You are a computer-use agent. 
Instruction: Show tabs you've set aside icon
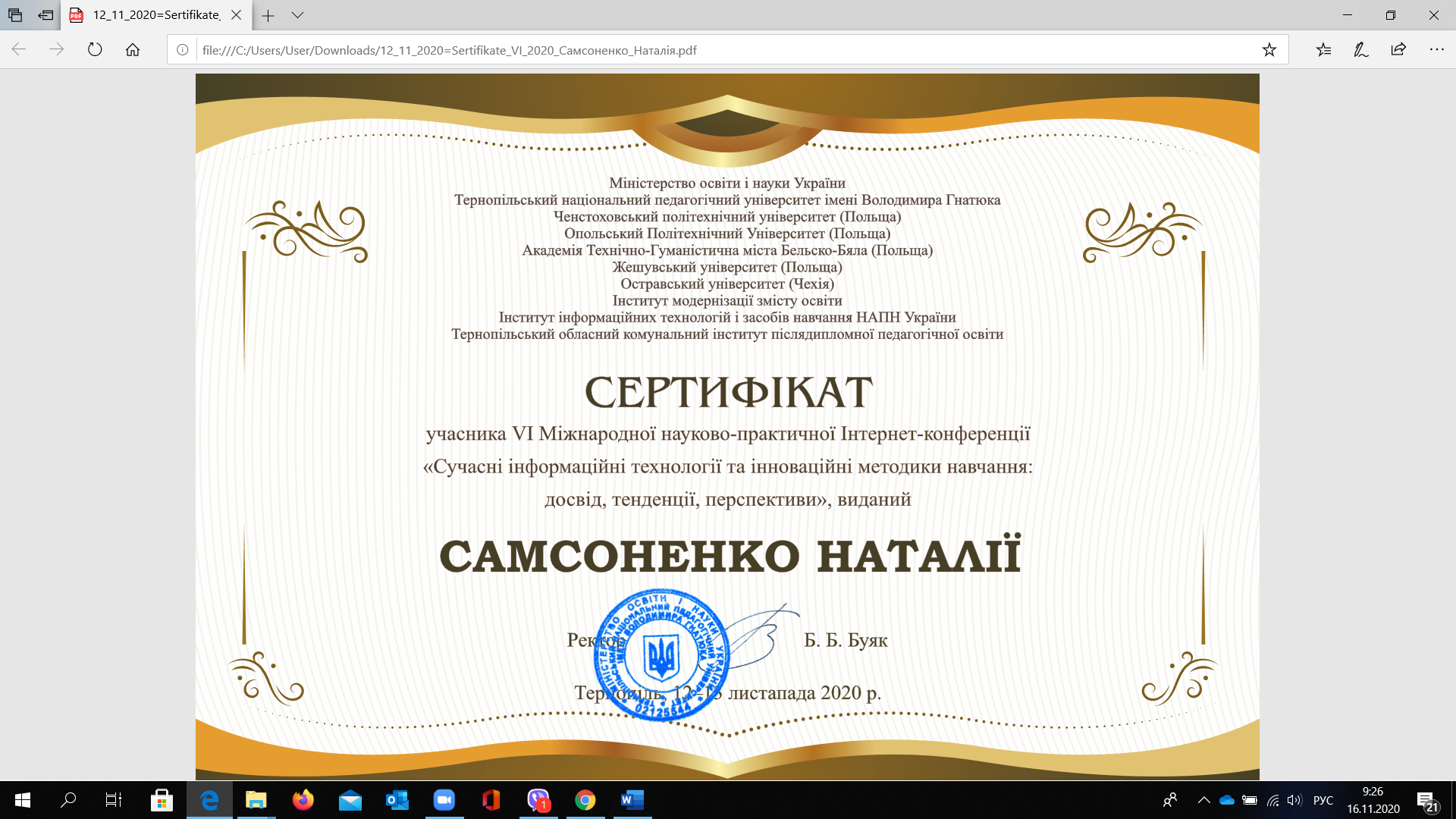pos(15,15)
